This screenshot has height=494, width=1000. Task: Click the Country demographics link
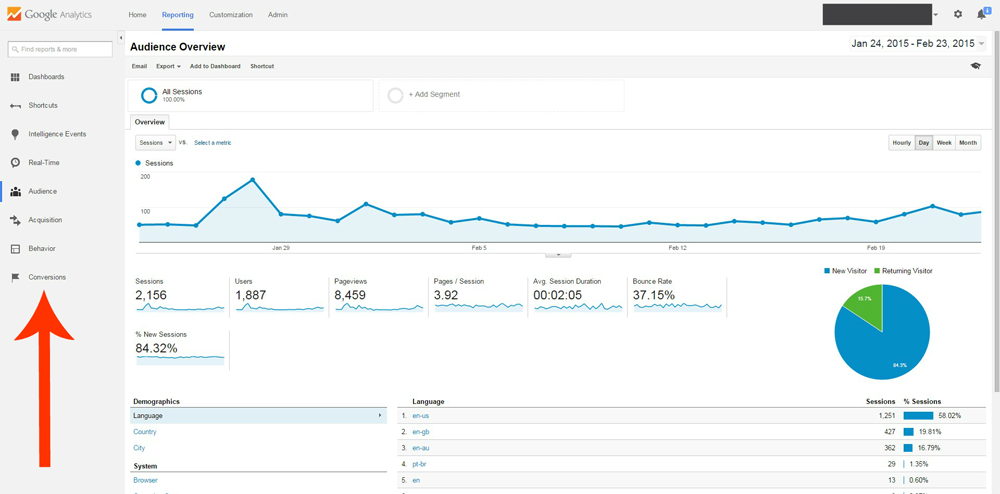click(145, 432)
